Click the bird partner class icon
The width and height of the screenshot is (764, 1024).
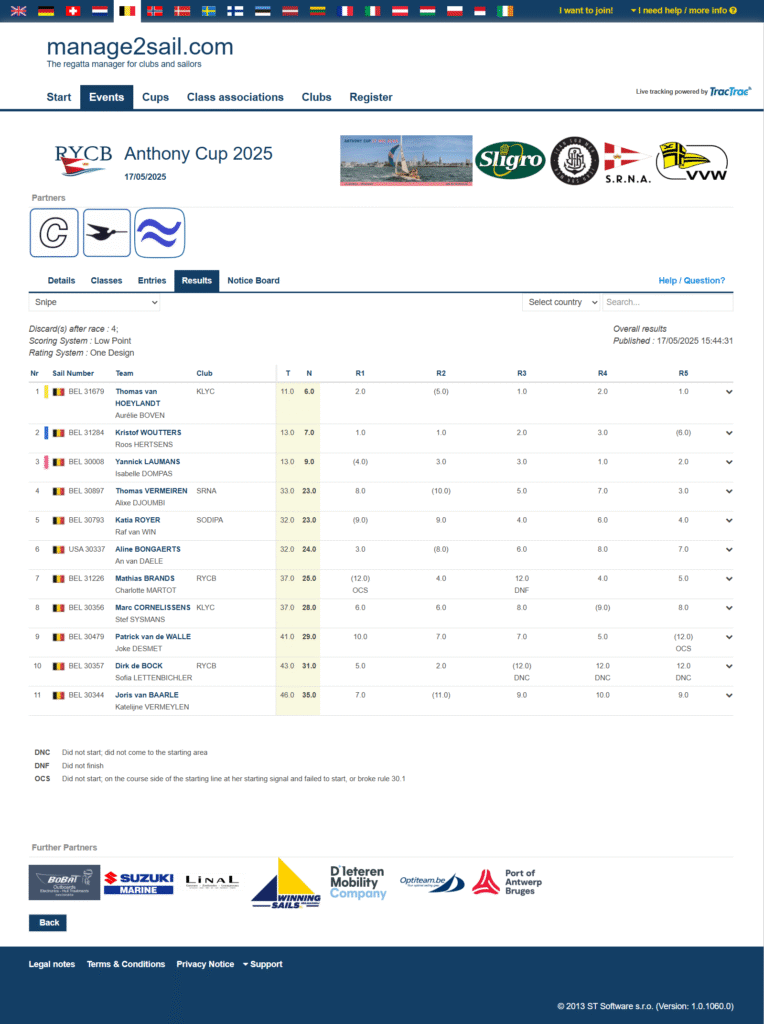(x=107, y=233)
